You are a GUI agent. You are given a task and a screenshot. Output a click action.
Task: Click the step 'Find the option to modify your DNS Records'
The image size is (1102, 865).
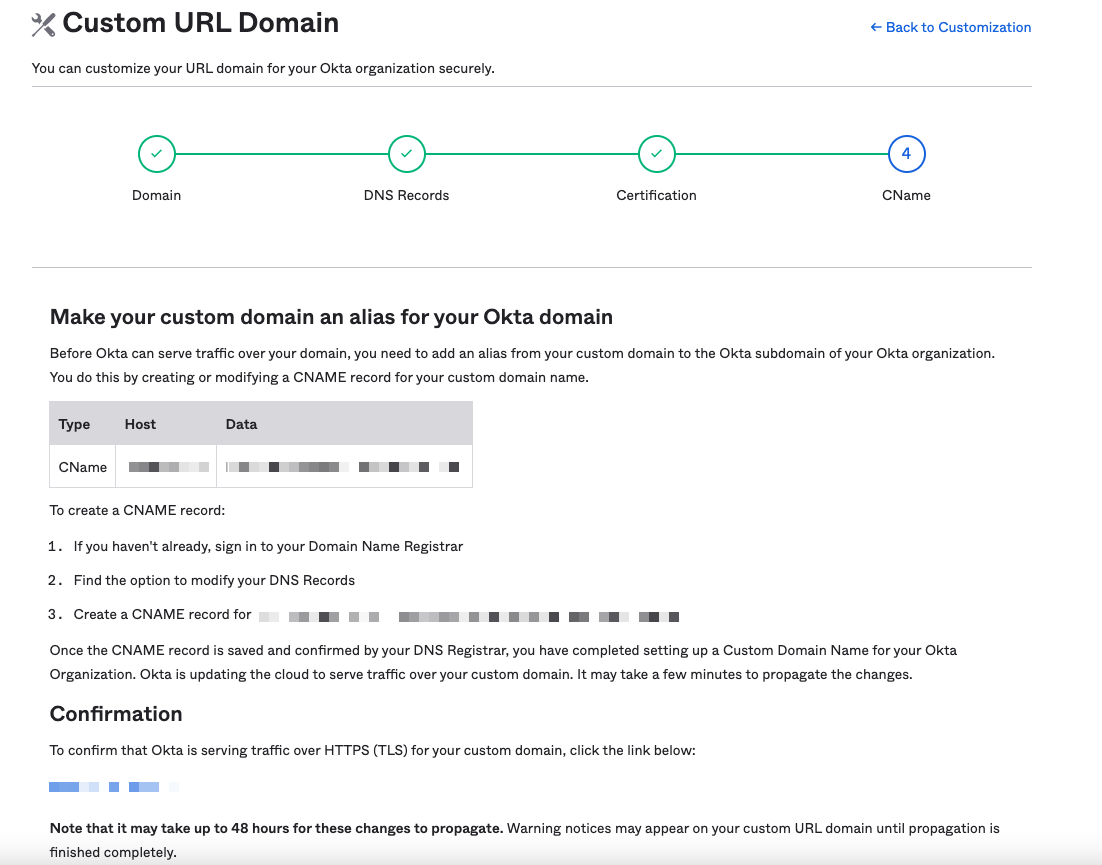[214, 580]
